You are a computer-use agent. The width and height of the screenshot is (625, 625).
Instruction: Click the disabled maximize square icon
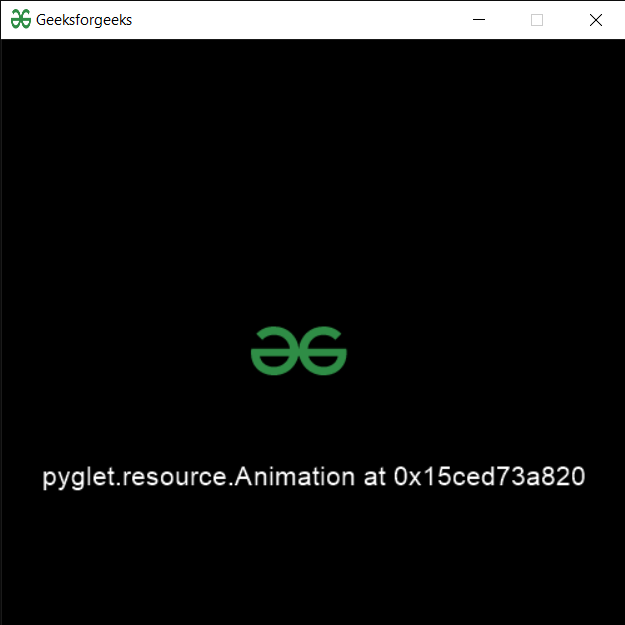537,20
